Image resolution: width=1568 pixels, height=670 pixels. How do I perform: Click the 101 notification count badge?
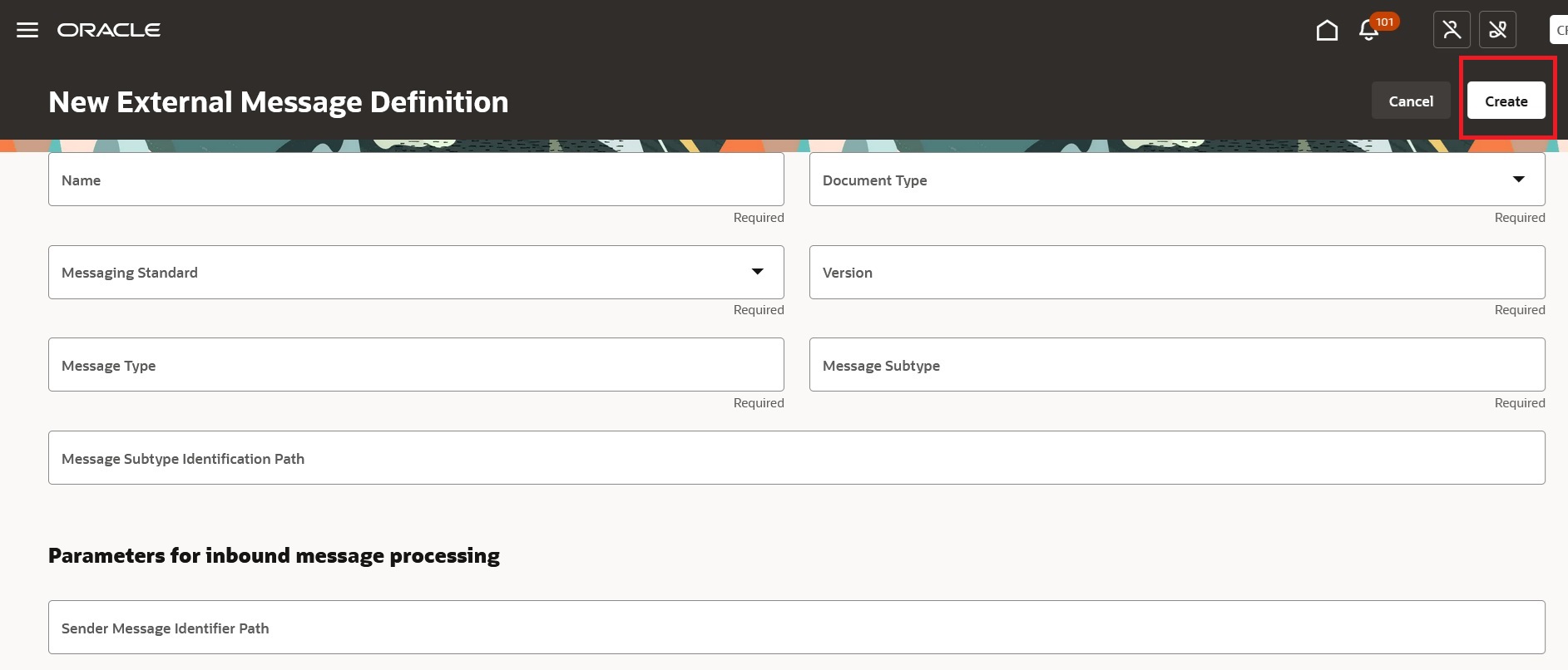coord(1384,22)
